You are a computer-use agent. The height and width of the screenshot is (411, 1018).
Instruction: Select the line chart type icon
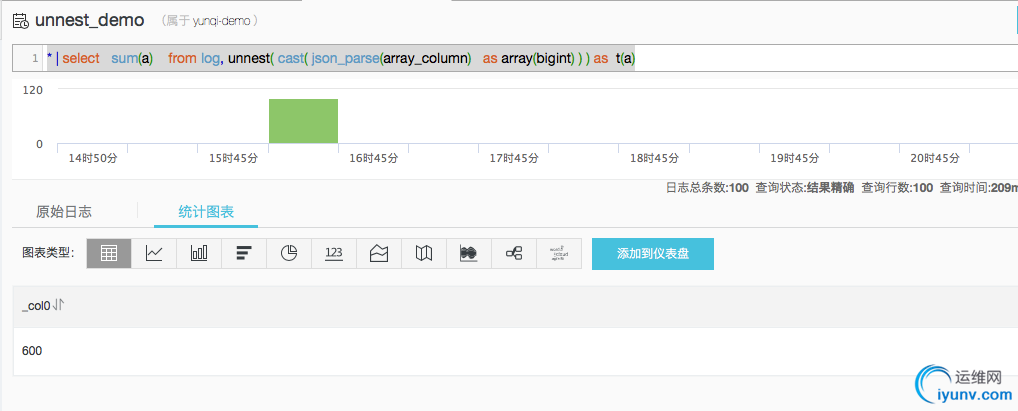coord(154,253)
